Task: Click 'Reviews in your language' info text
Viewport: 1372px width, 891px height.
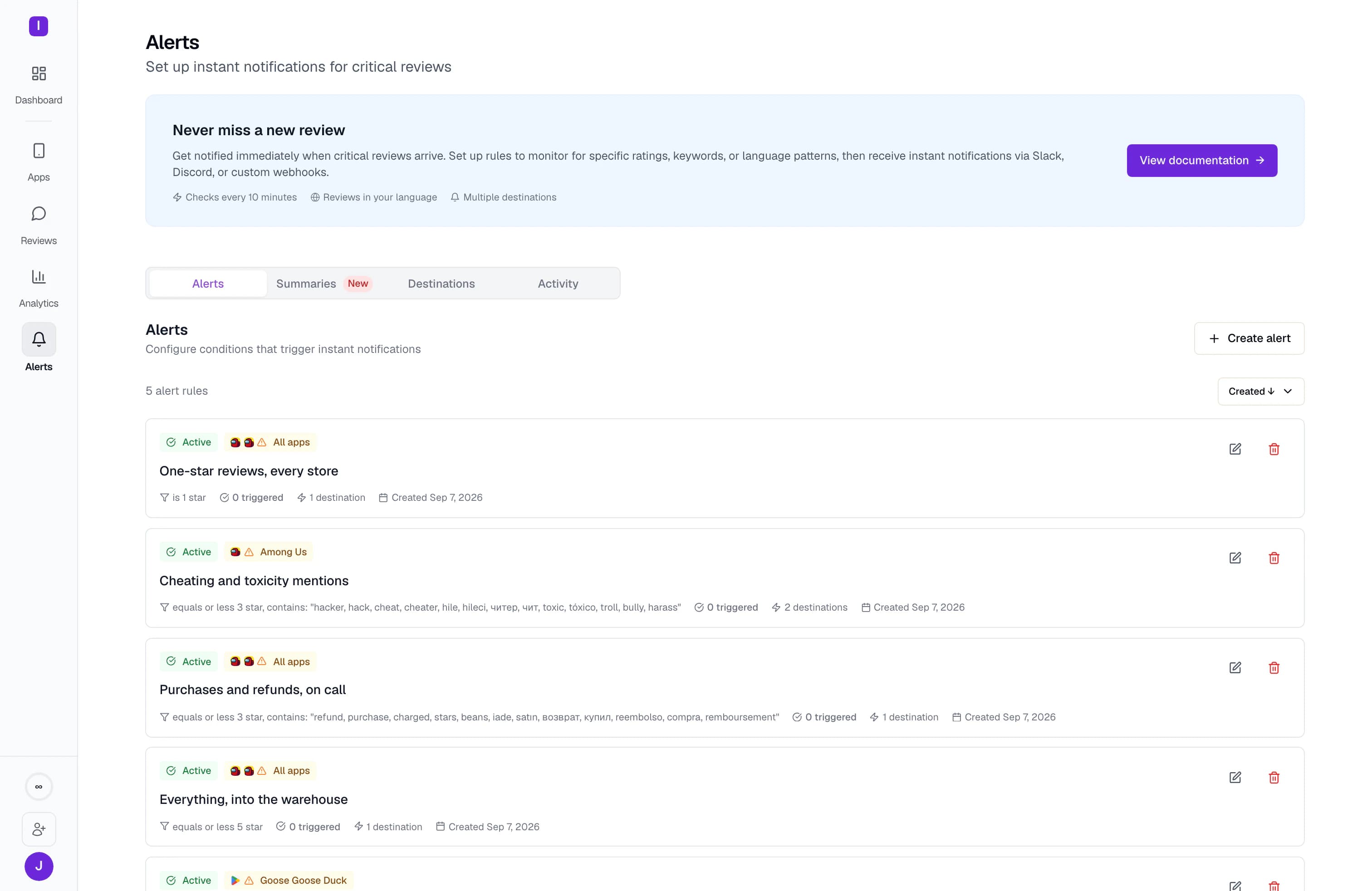Action: coord(373,197)
